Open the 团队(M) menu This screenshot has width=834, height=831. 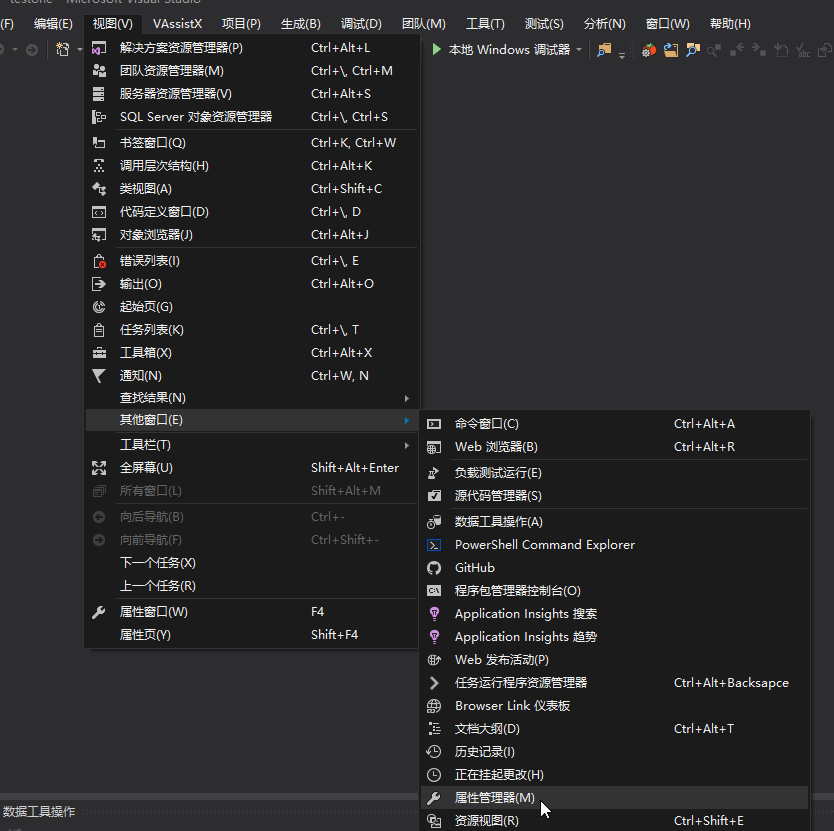424,23
